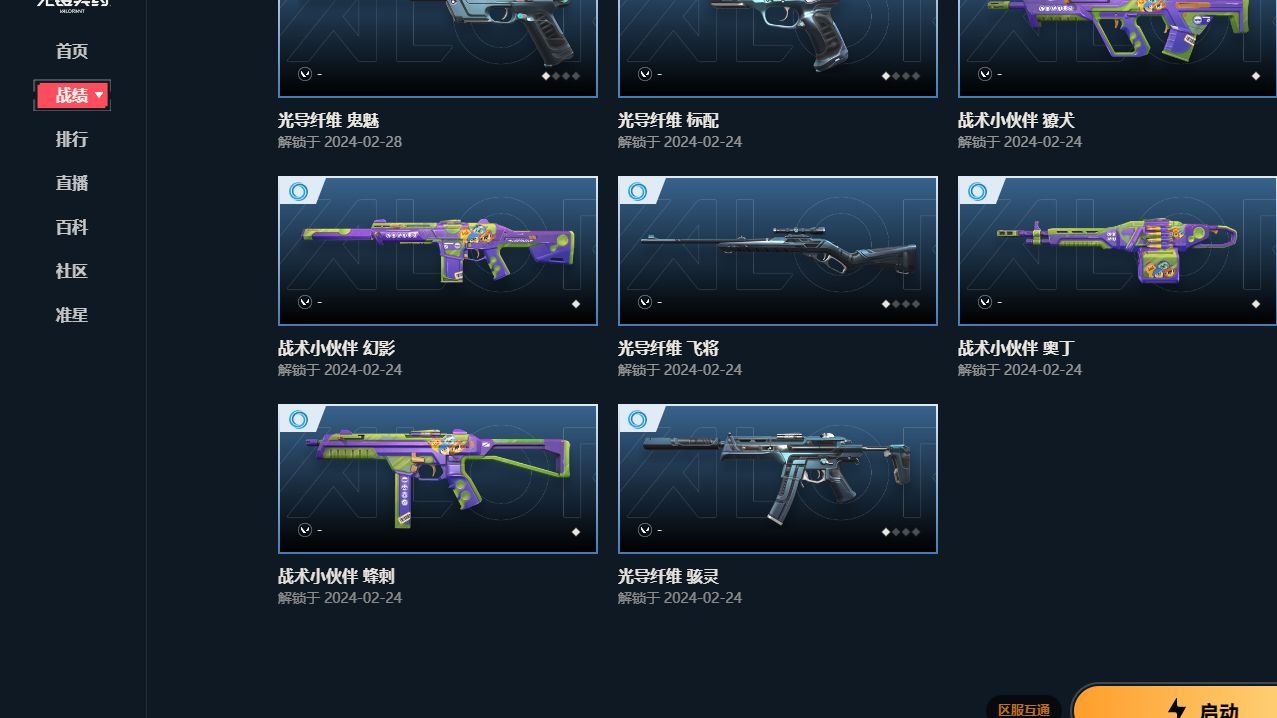
Task: Open the 战术小伙伴 蜂刺 weapon skin thumbnail
Action: (438, 479)
